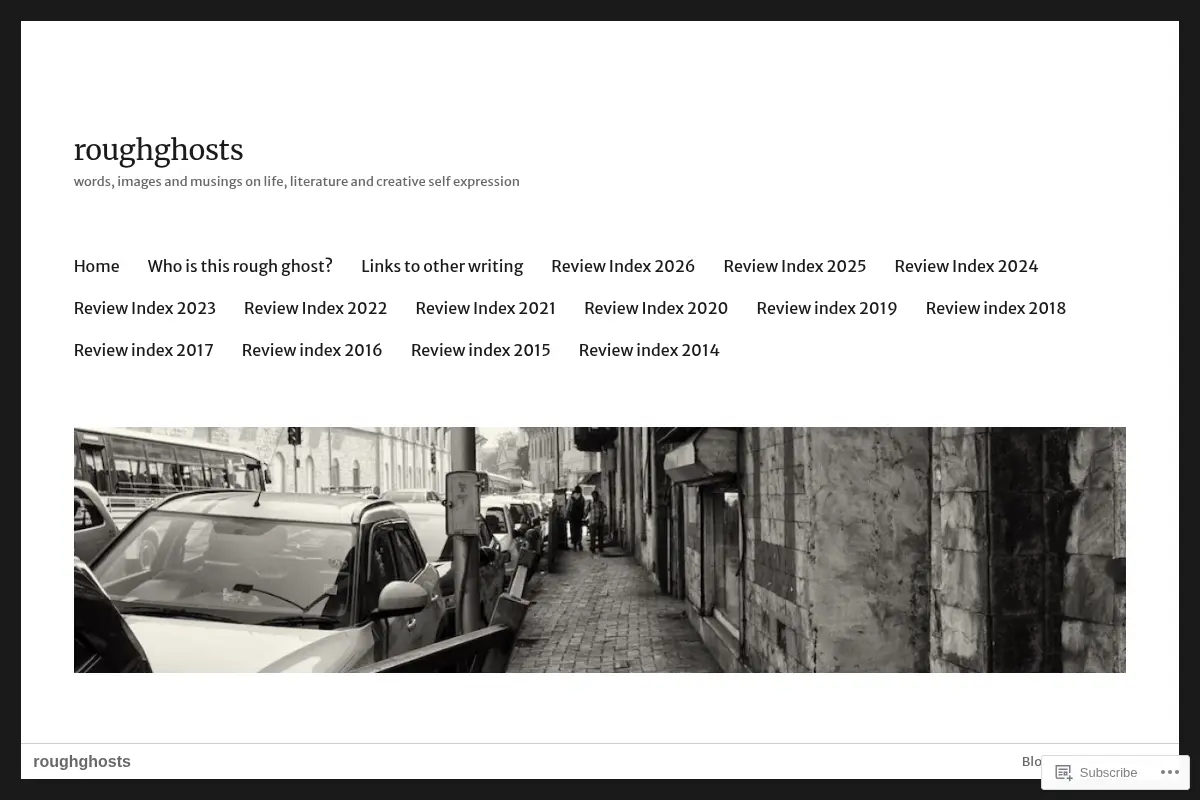
Task: Open 'Links to other writing' page
Action: 442,266
